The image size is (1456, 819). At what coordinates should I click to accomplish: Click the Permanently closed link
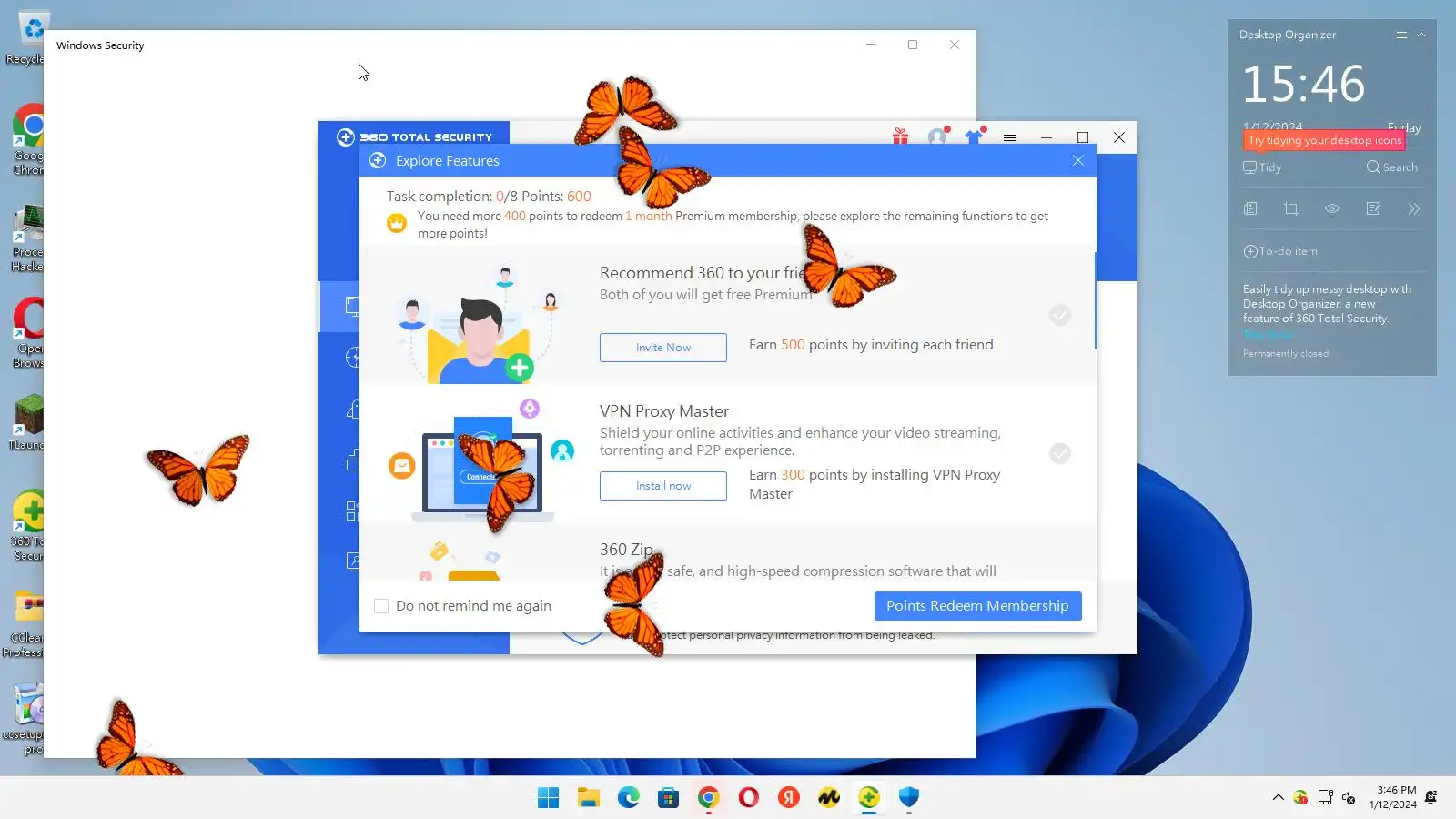tap(1286, 353)
